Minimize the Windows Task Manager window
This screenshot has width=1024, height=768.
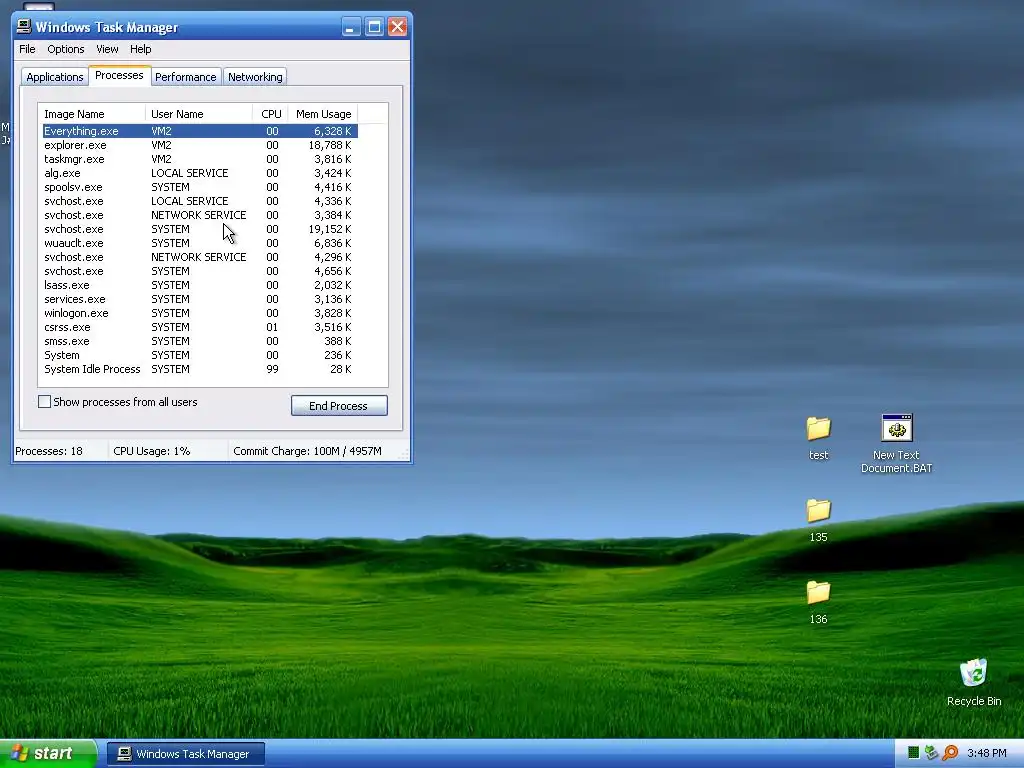351,27
